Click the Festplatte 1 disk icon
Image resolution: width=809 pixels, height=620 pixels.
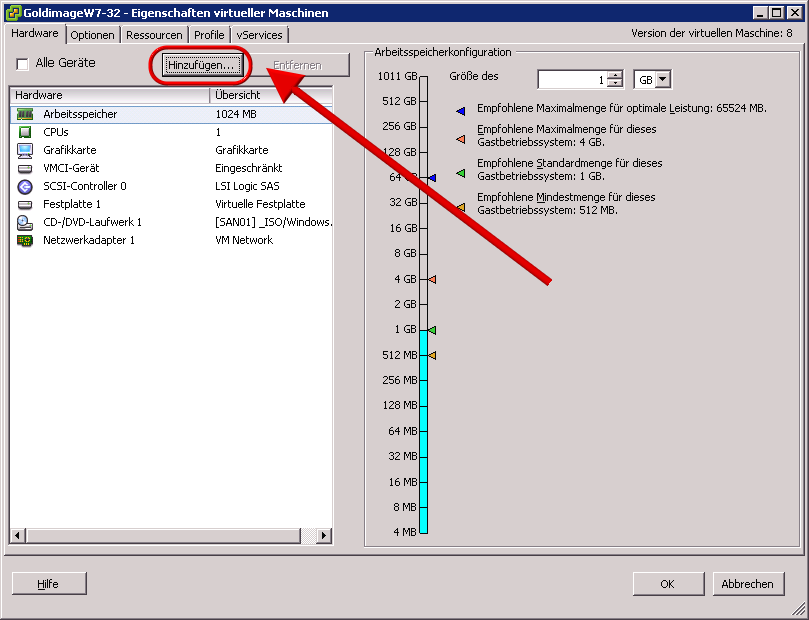tap(25, 204)
